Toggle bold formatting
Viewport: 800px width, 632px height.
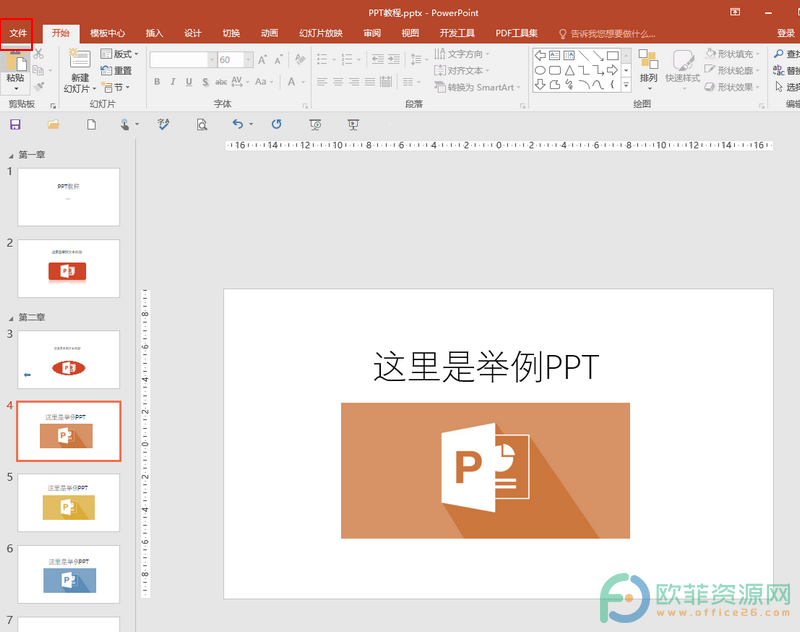(157, 82)
